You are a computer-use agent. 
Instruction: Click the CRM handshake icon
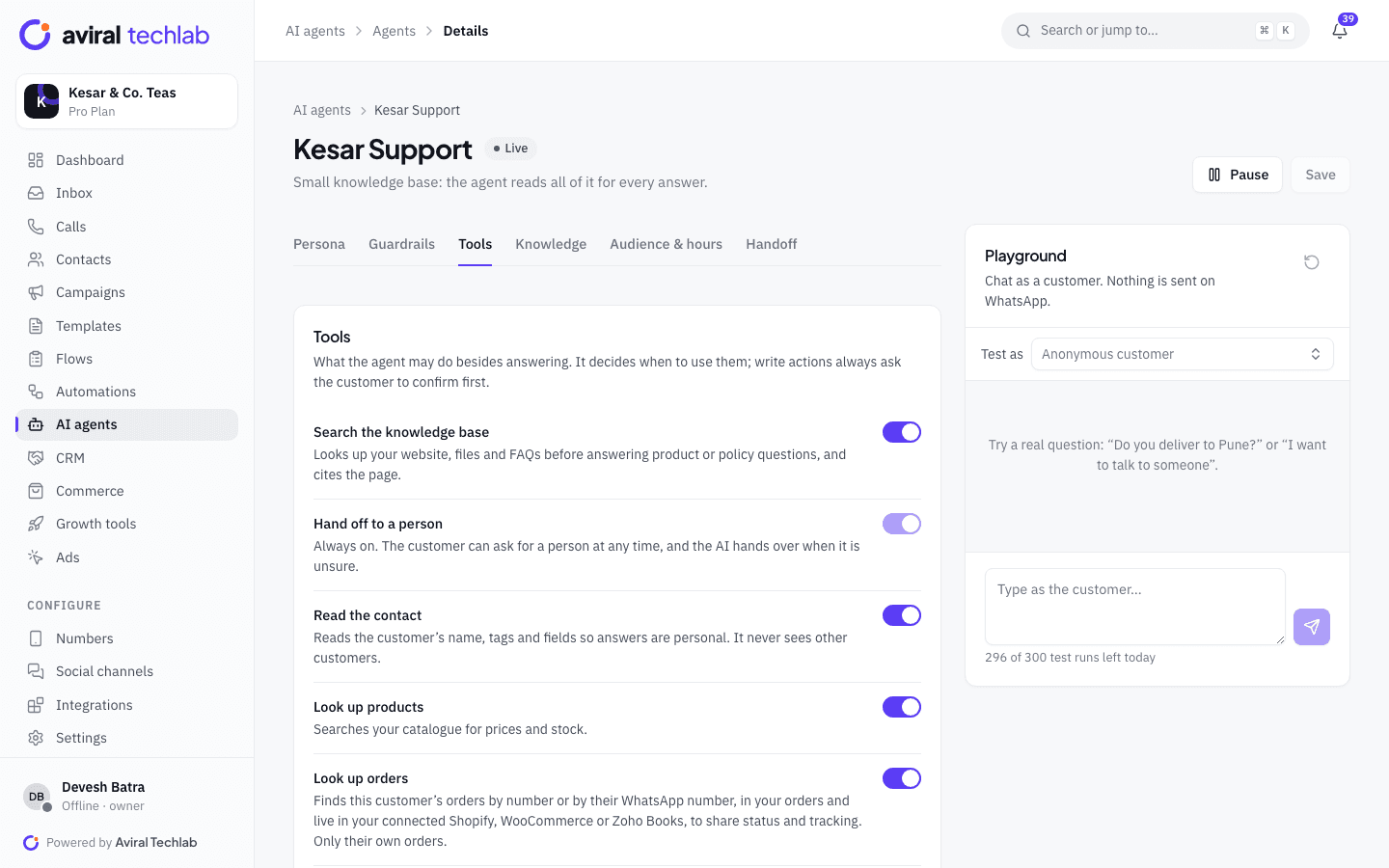click(36, 458)
